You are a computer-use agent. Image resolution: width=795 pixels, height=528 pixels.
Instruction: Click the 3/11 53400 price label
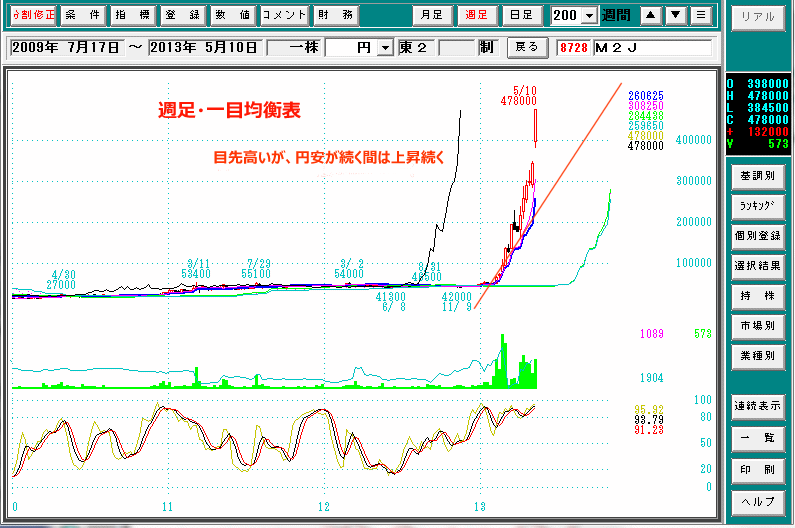pyautogui.click(x=196, y=269)
